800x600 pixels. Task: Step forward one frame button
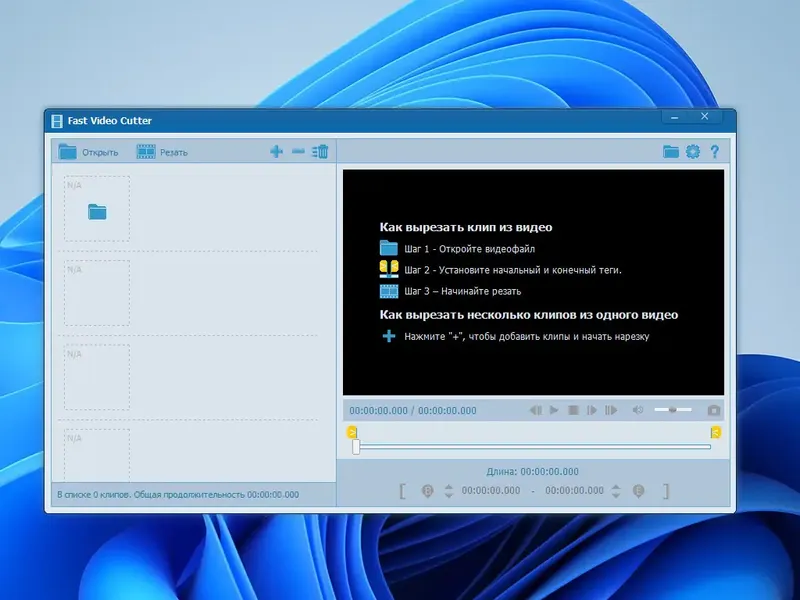click(x=592, y=410)
